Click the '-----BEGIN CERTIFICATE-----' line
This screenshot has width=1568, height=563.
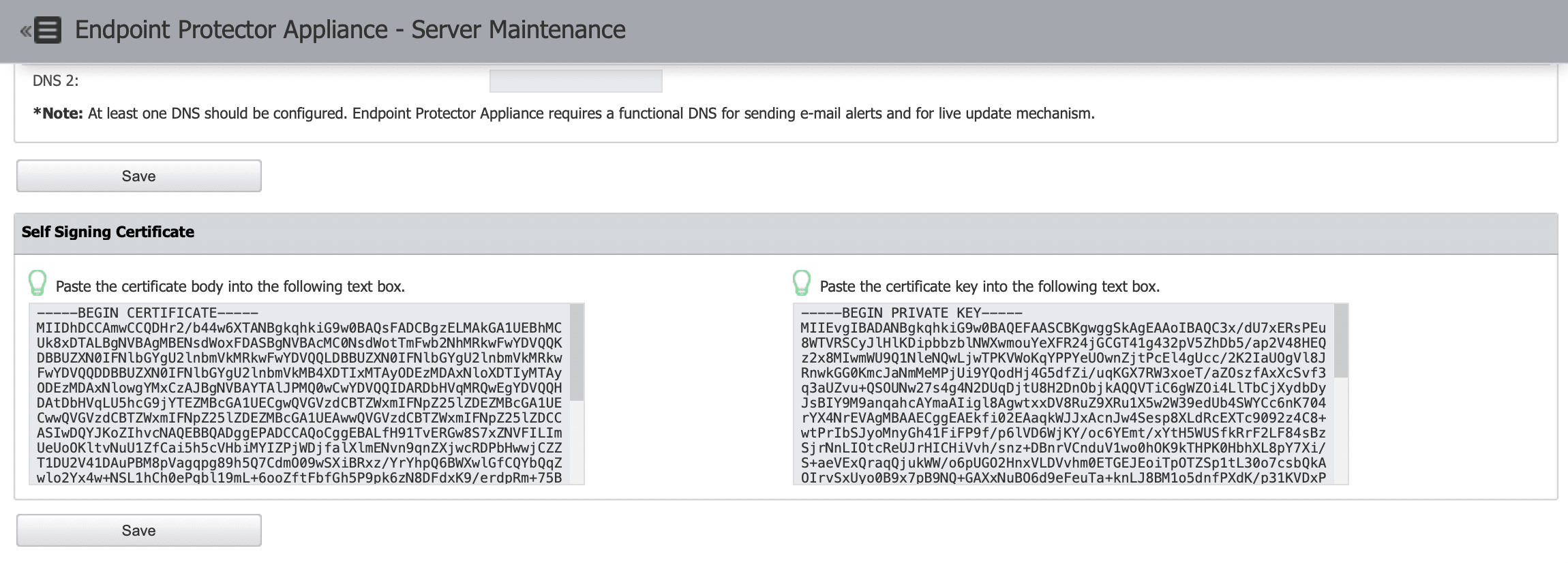click(148, 313)
